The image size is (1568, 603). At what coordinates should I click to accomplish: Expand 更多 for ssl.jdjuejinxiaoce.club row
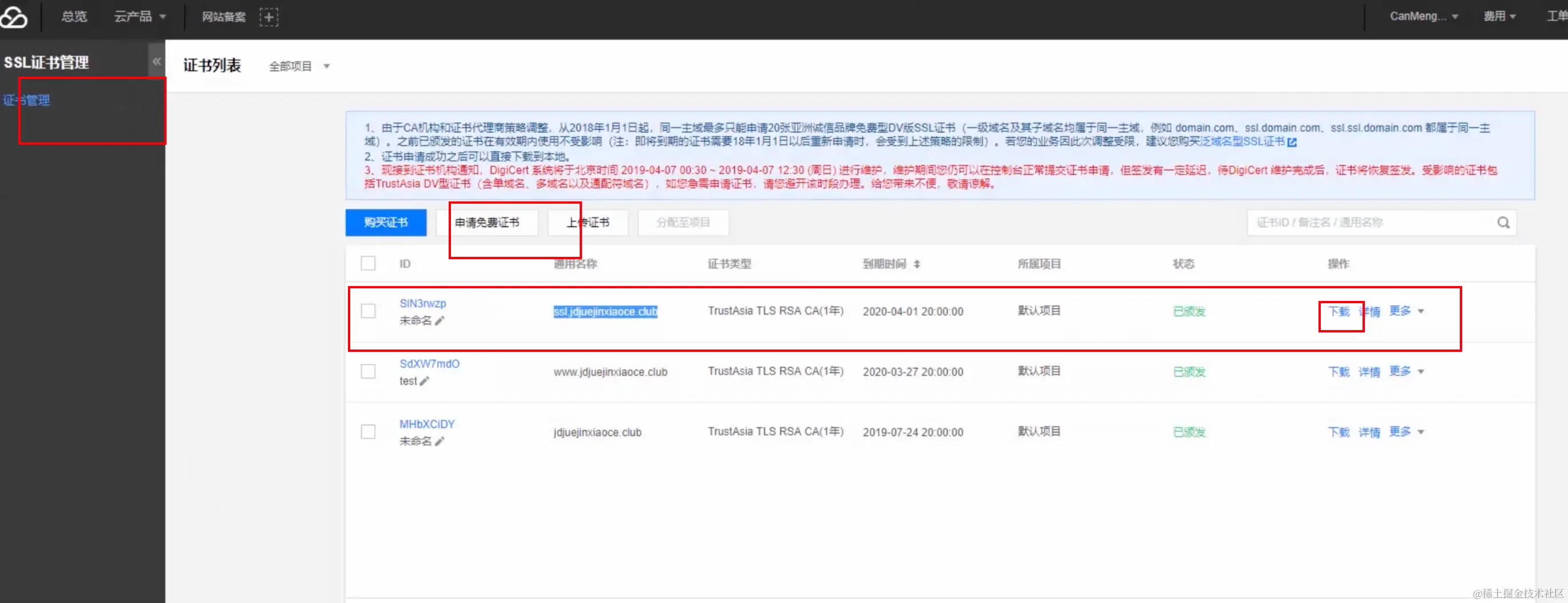(x=1406, y=311)
